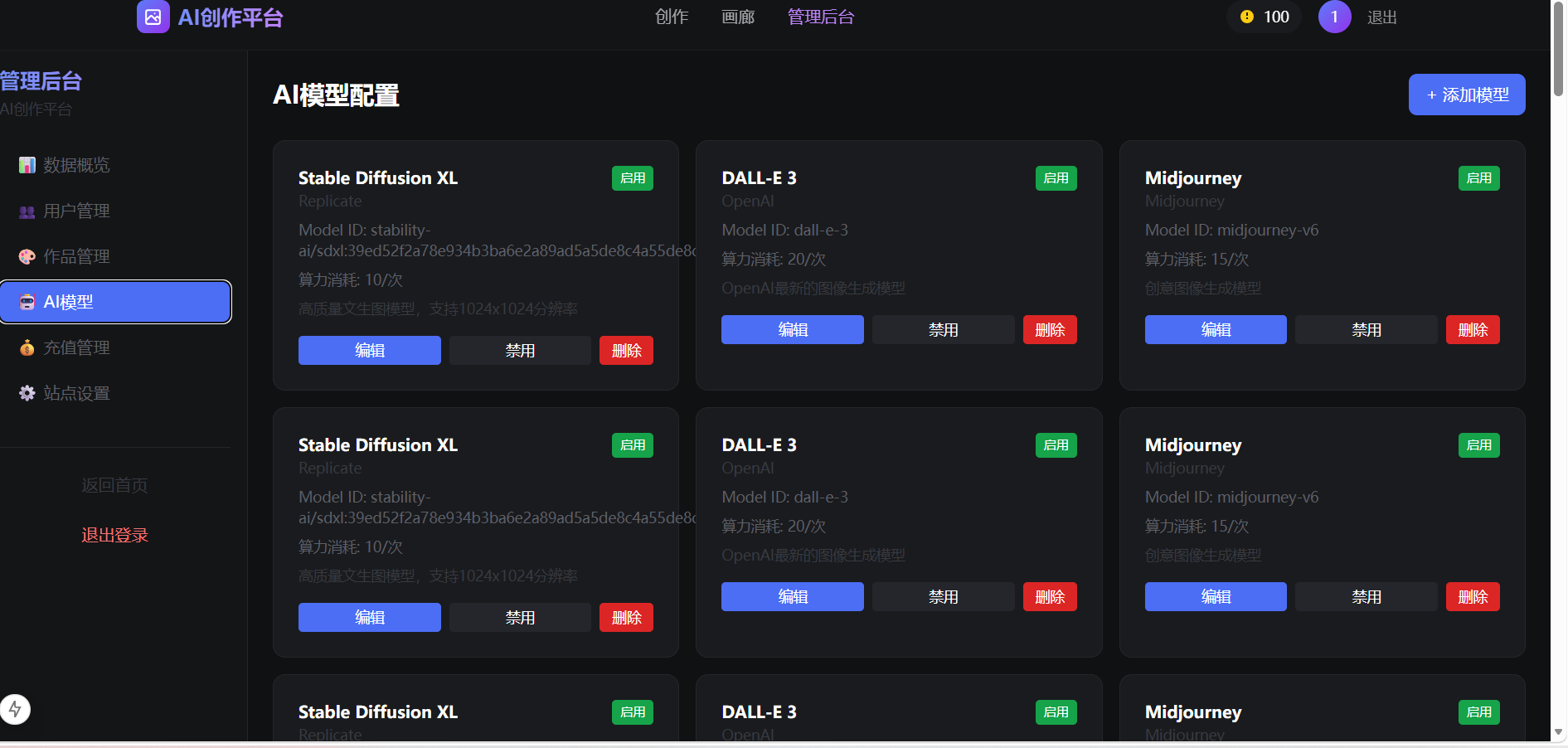This screenshot has height=748, width=1568.
Task: Click the third-row Midjourney card title
Action: pos(1193,712)
